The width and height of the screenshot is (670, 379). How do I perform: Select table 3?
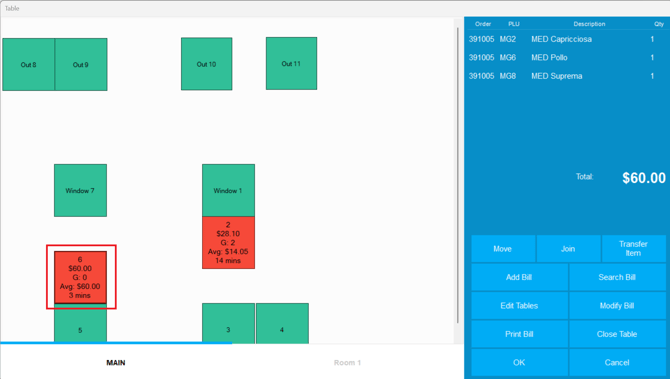coord(228,323)
